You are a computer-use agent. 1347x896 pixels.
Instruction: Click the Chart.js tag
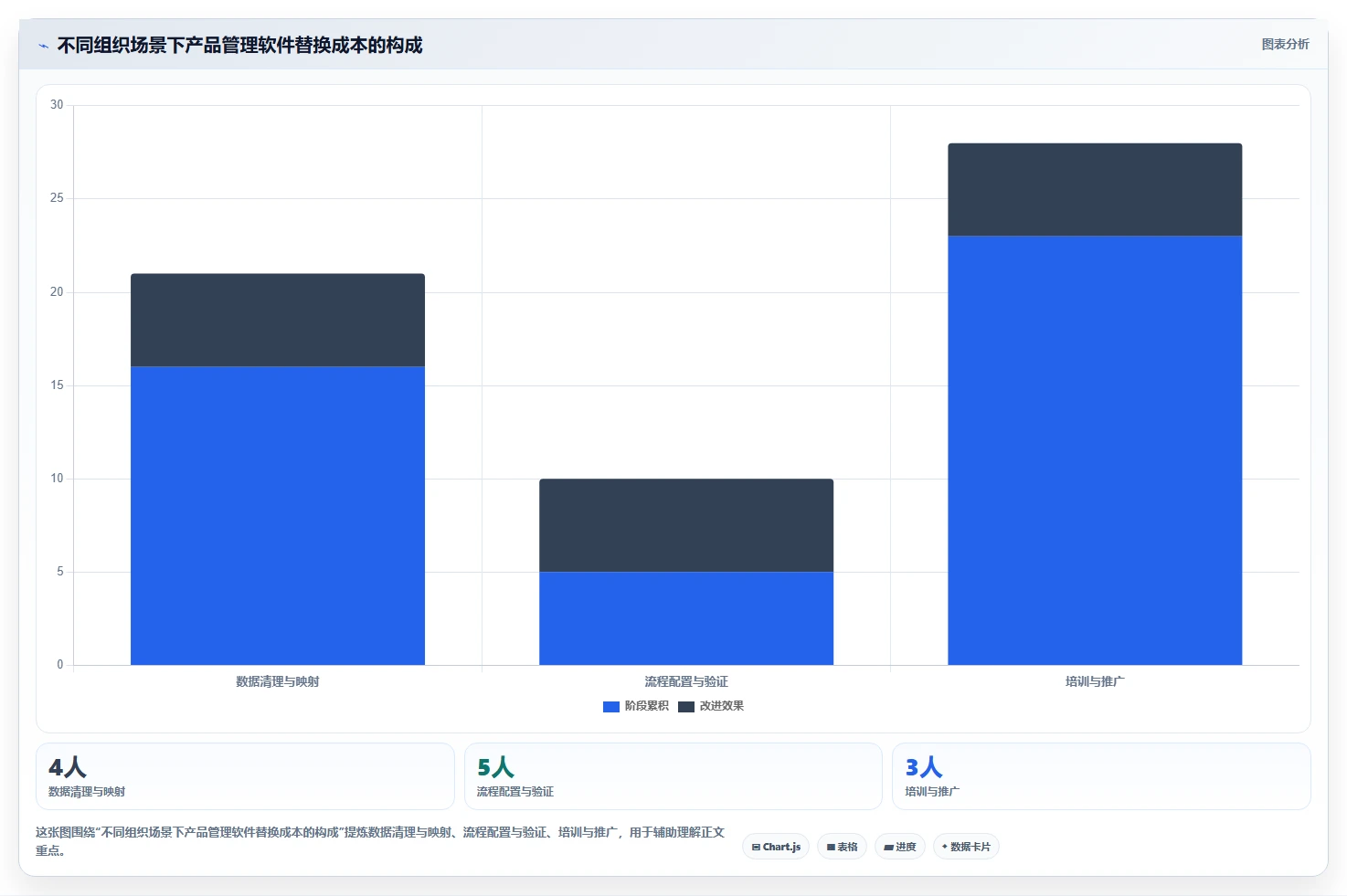pos(776,847)
